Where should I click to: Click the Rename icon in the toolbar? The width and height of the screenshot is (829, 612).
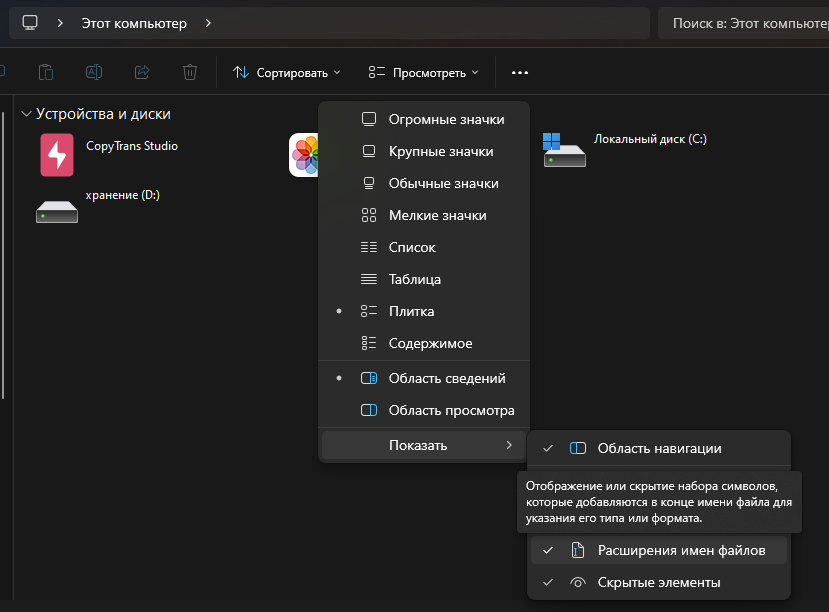tap(94, 72)
